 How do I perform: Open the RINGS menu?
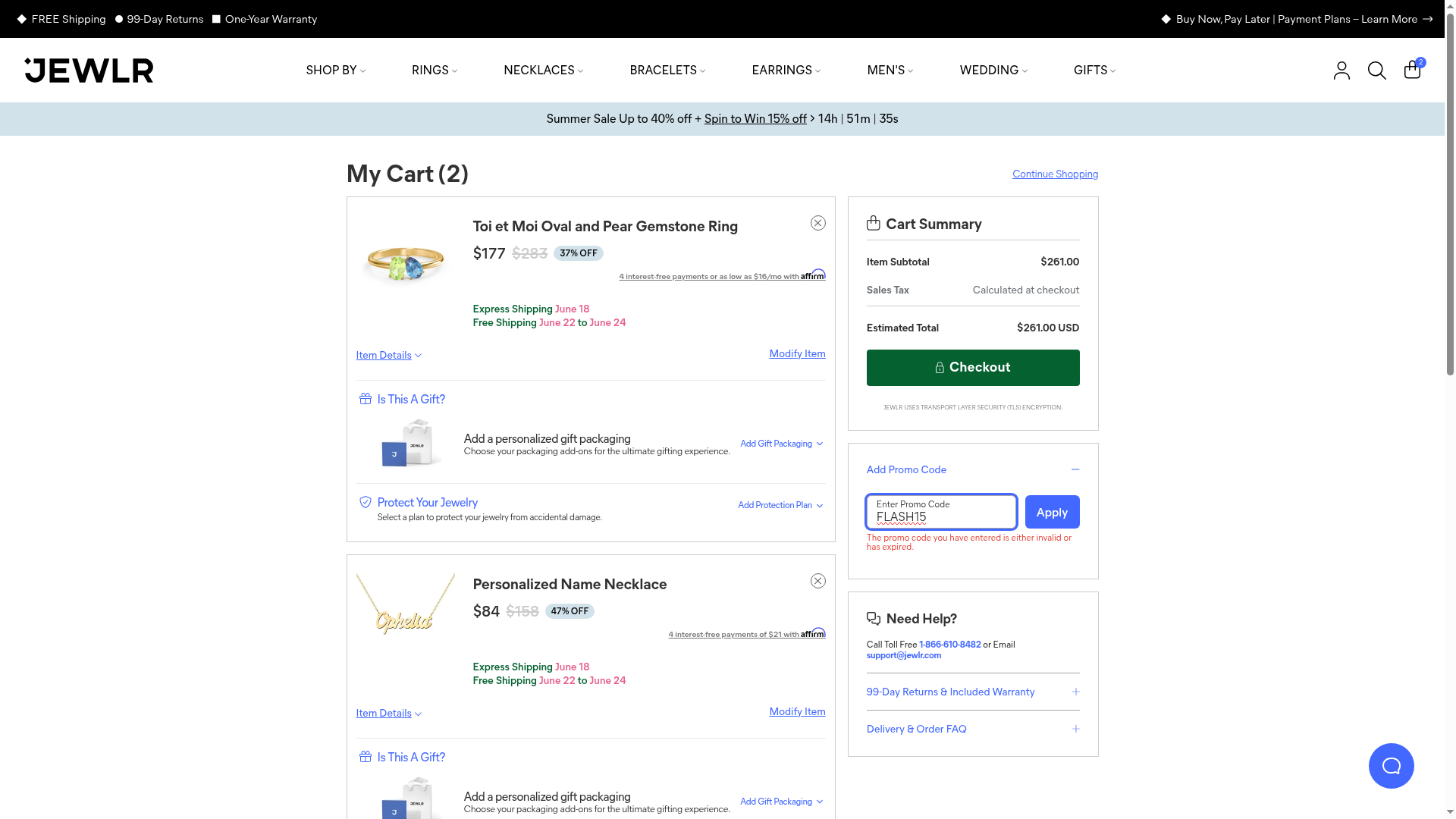tap(435, 71)
